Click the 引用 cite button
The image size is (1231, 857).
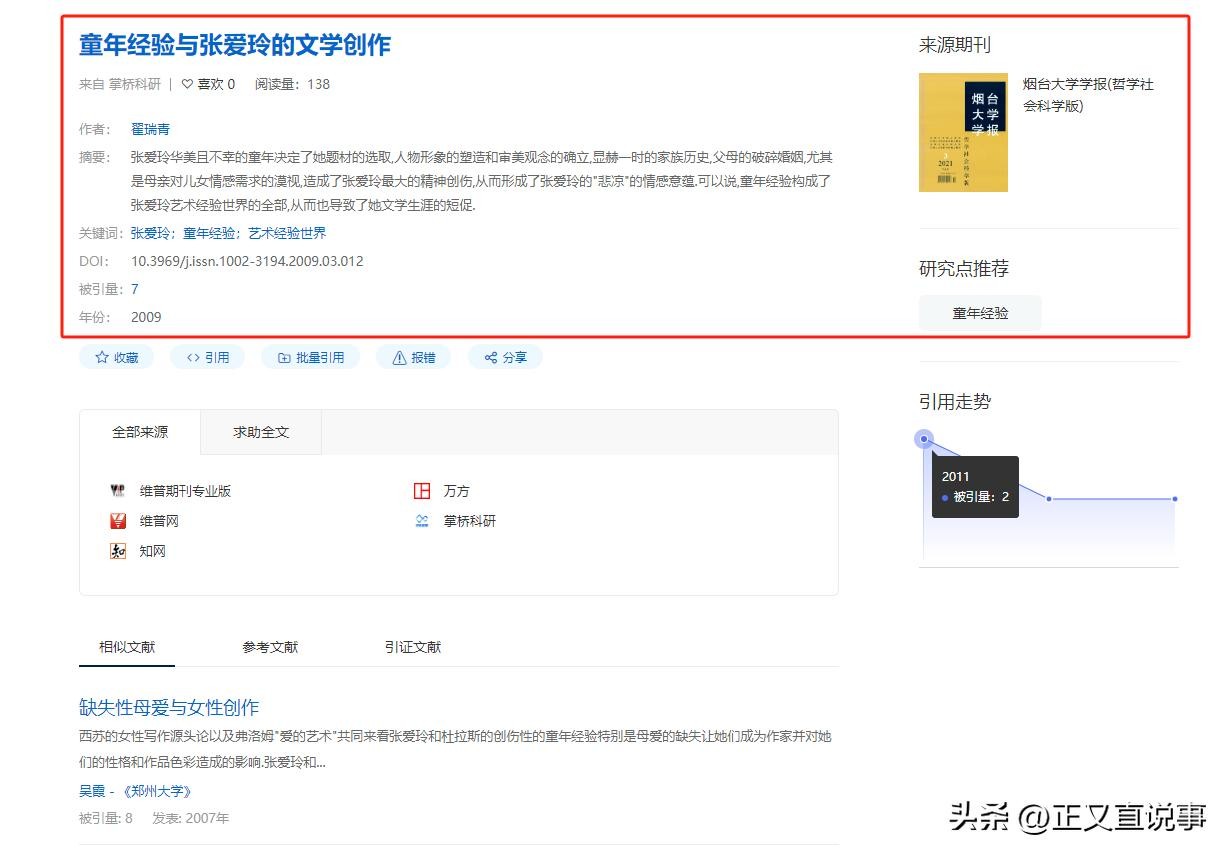point(207,357)
